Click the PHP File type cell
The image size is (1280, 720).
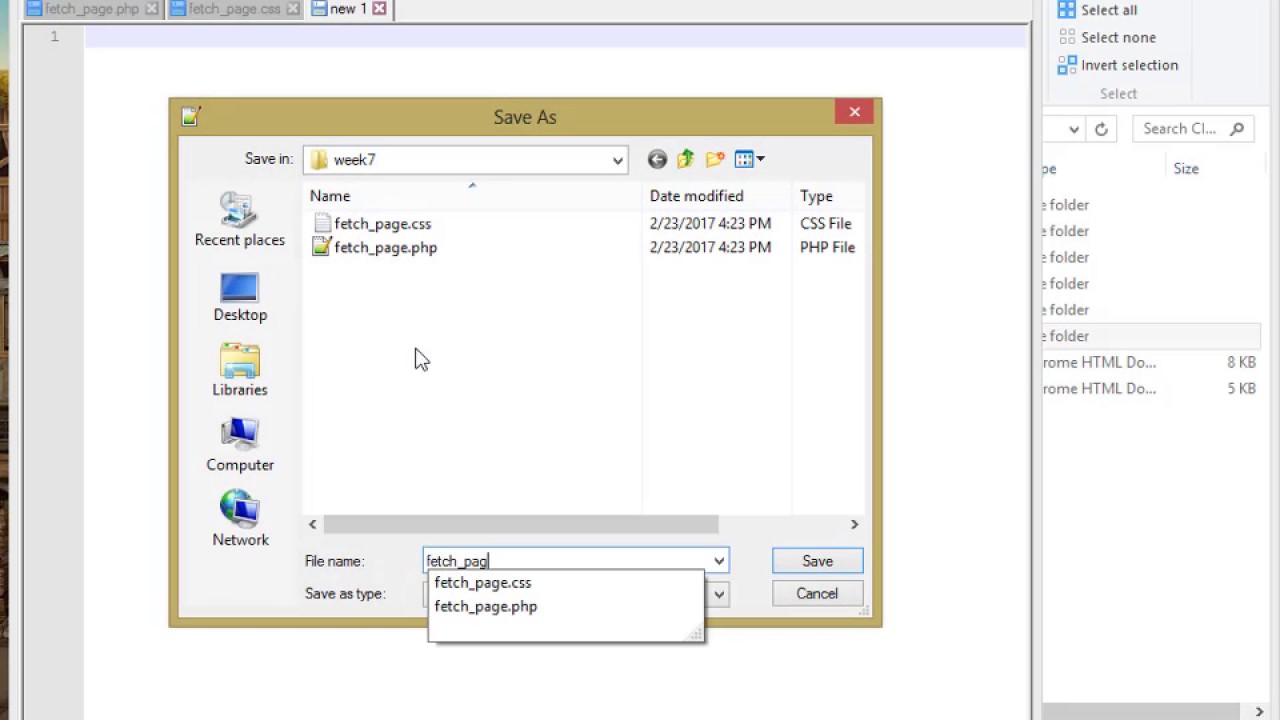pos(827,248)
